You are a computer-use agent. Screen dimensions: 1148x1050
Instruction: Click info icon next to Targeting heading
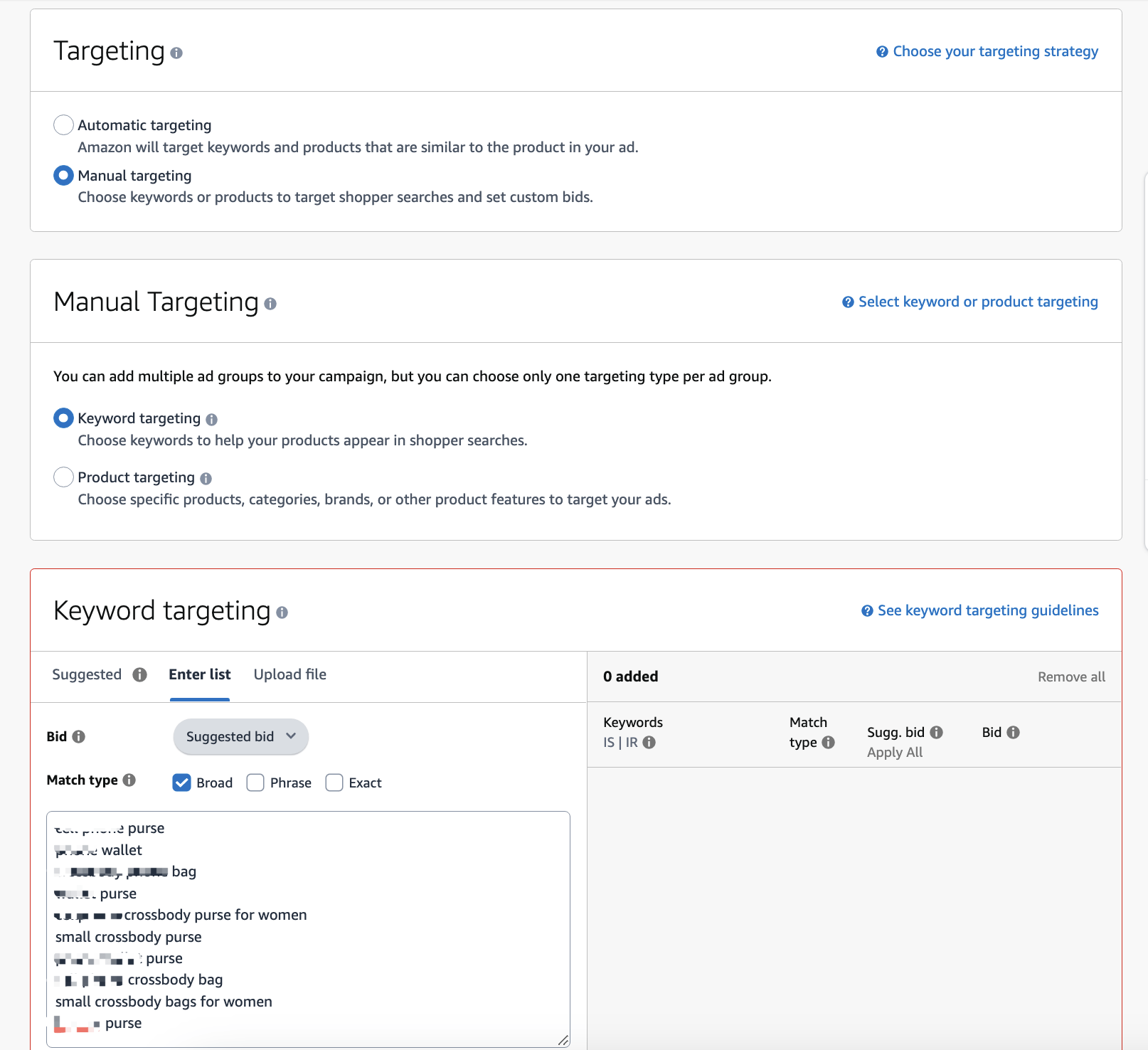pos(176,53)
